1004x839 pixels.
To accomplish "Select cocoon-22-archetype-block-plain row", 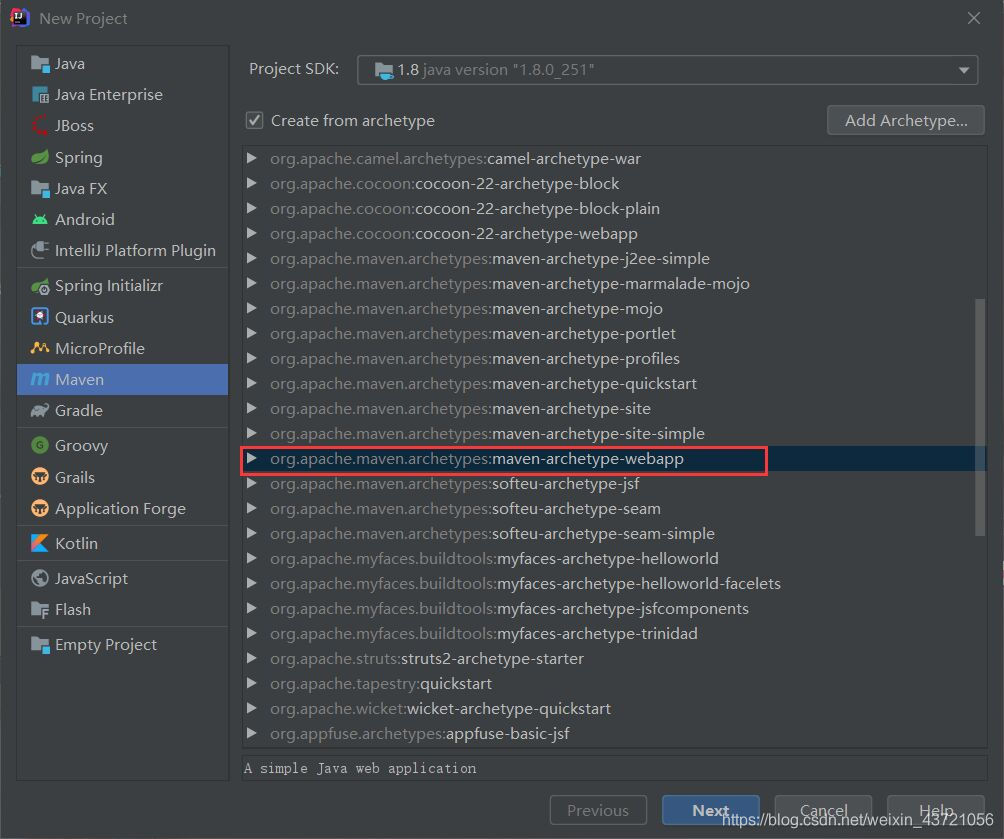I will pos(614,209).
